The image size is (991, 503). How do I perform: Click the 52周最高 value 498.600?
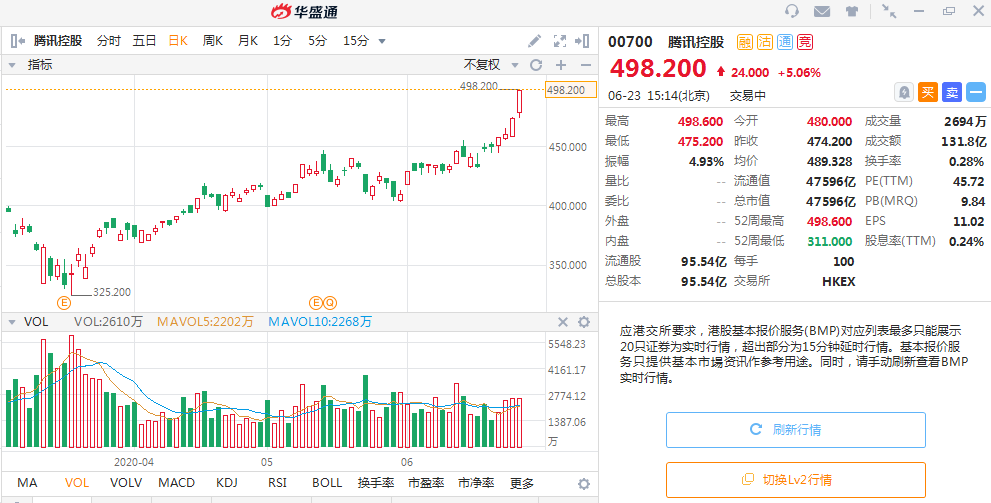point(829,221)
